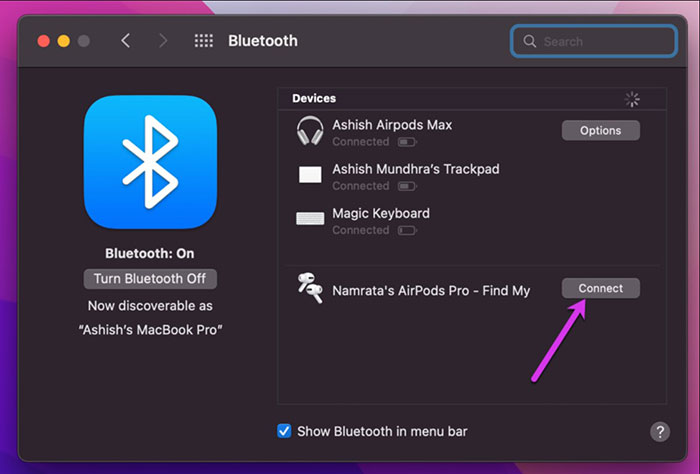Select Ashish Mundhra's Trackpad row
700x474 pixels.
415,170
